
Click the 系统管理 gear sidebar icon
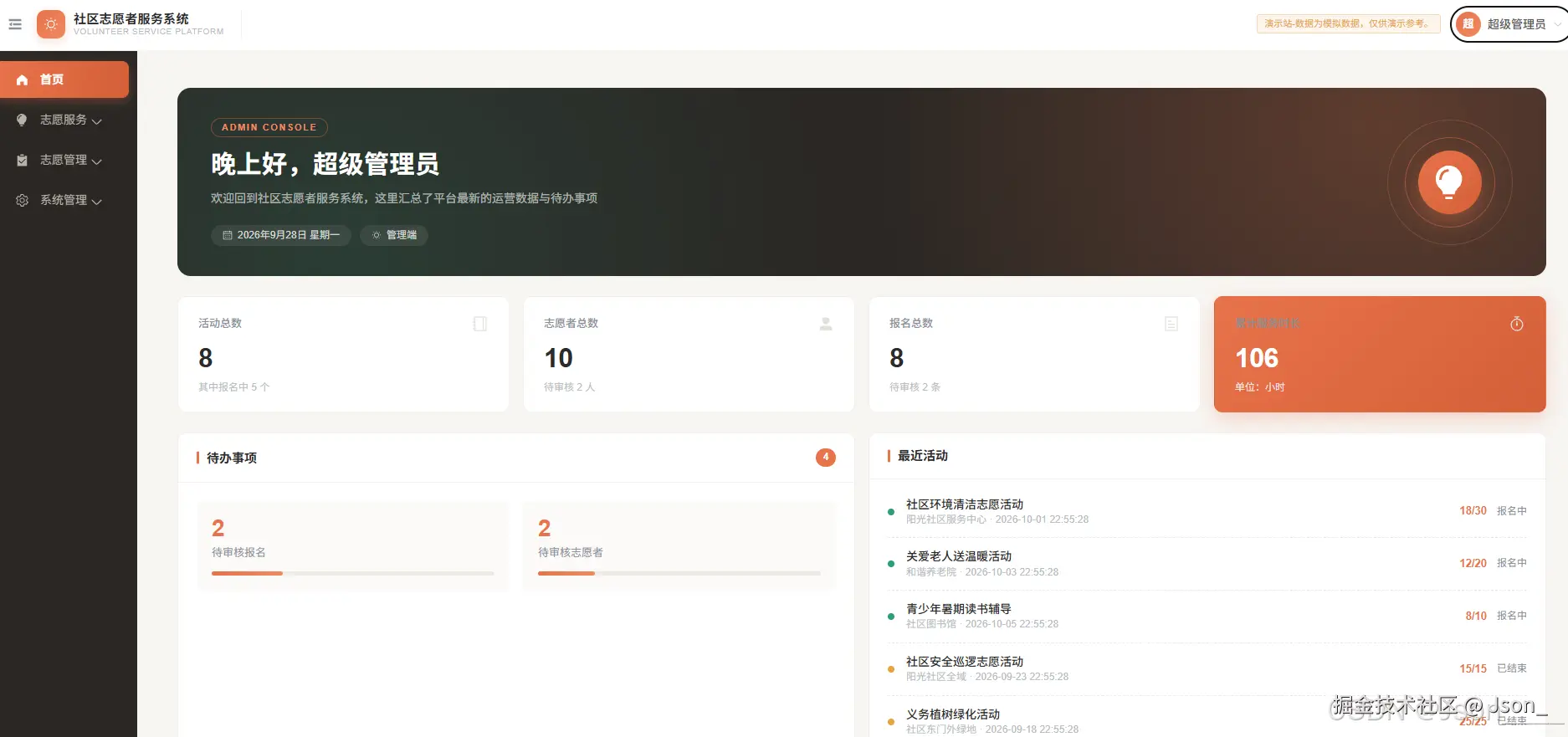click(23, 200)
